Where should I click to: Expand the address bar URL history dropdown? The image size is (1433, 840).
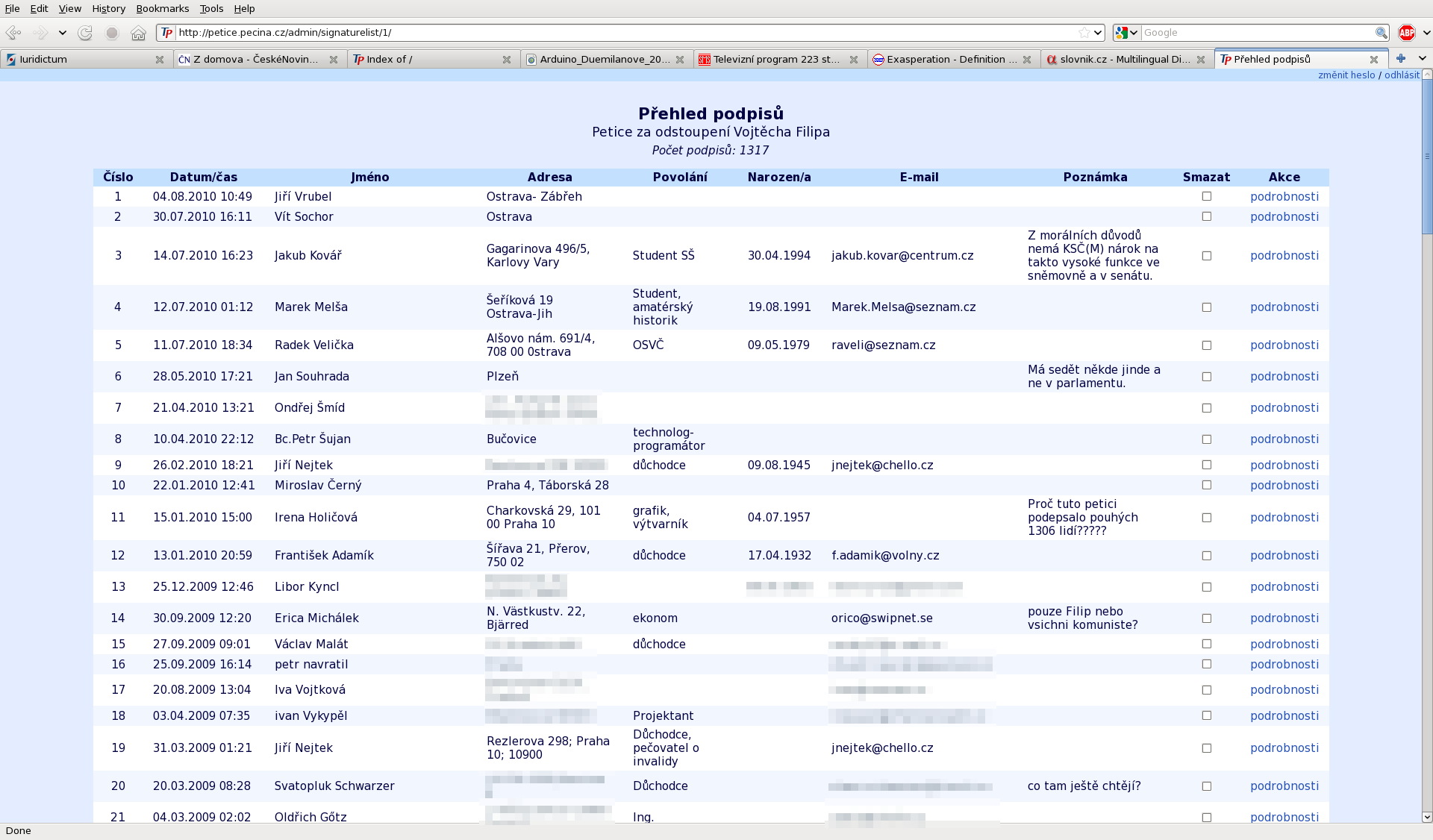tap(1098, 33)
